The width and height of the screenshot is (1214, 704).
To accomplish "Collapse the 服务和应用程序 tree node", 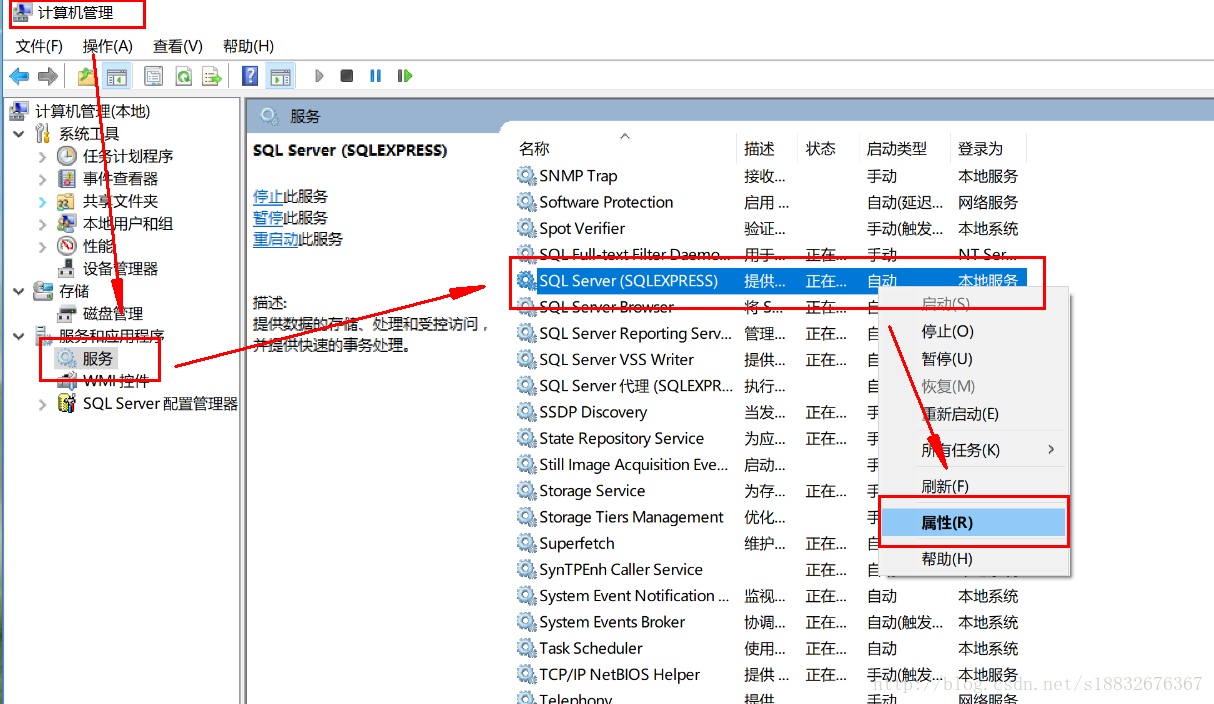I will pyautogui.click(x=19, y=336).
